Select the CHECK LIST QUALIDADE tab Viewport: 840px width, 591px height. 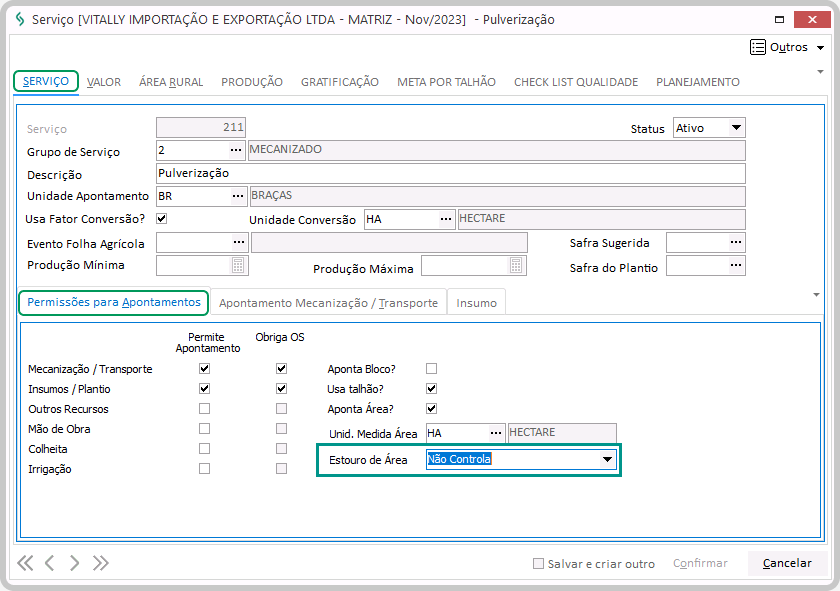pos(576,82)
